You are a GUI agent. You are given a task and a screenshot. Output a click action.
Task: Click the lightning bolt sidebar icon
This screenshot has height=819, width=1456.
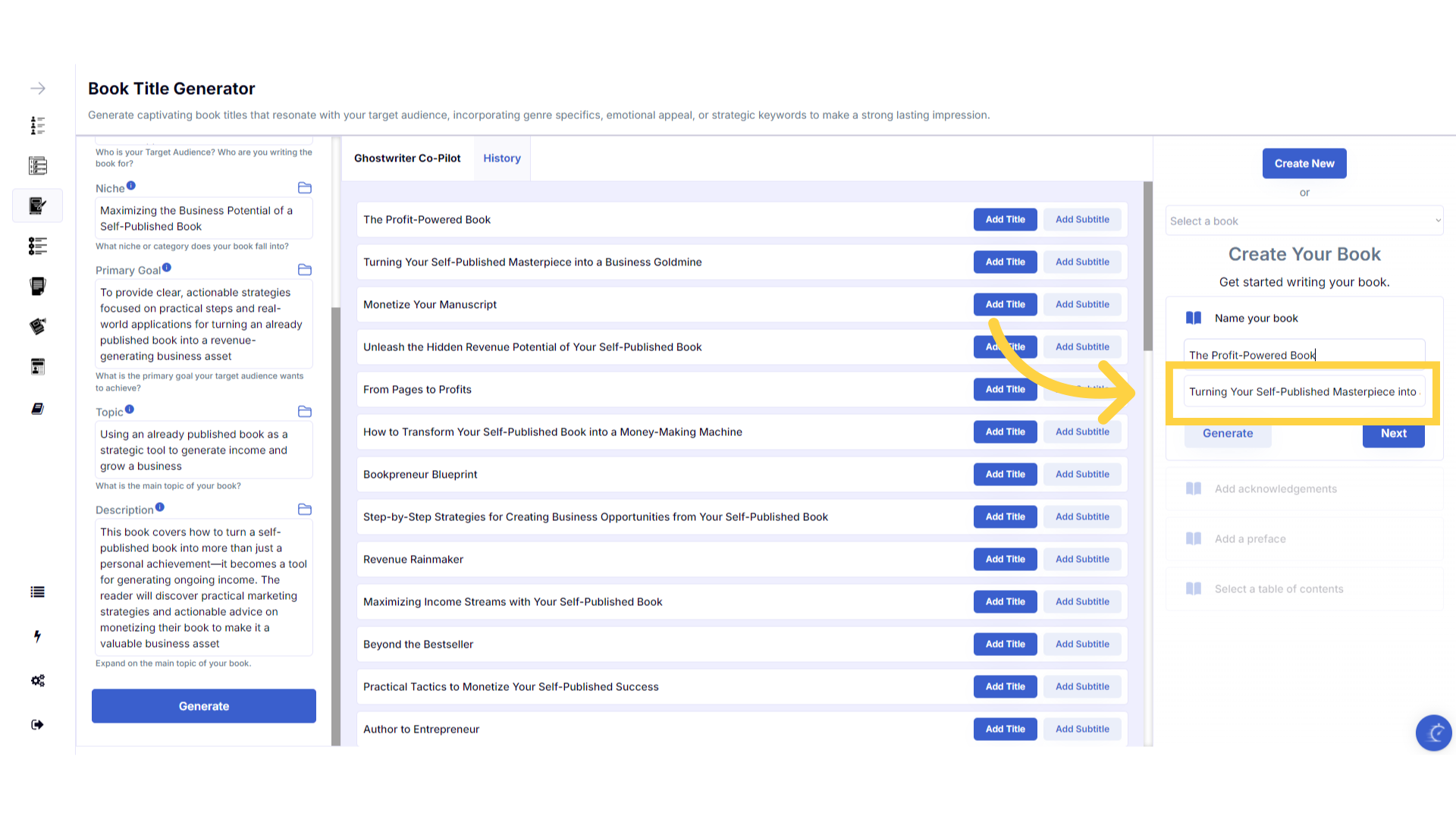(38, 636)
